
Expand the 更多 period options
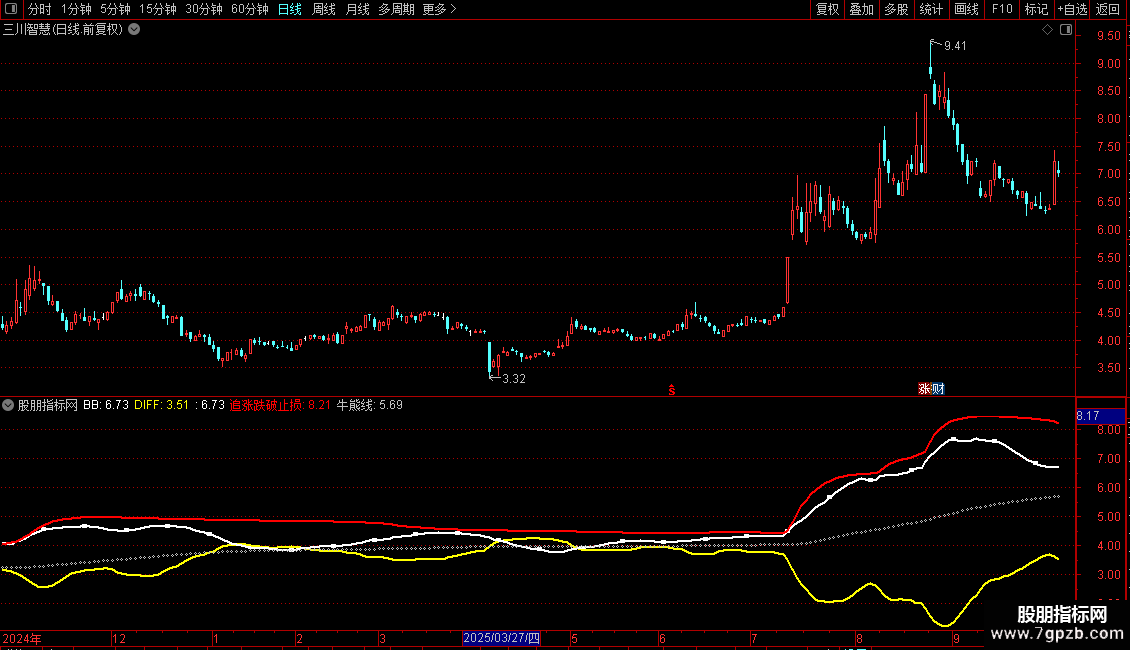439,9
